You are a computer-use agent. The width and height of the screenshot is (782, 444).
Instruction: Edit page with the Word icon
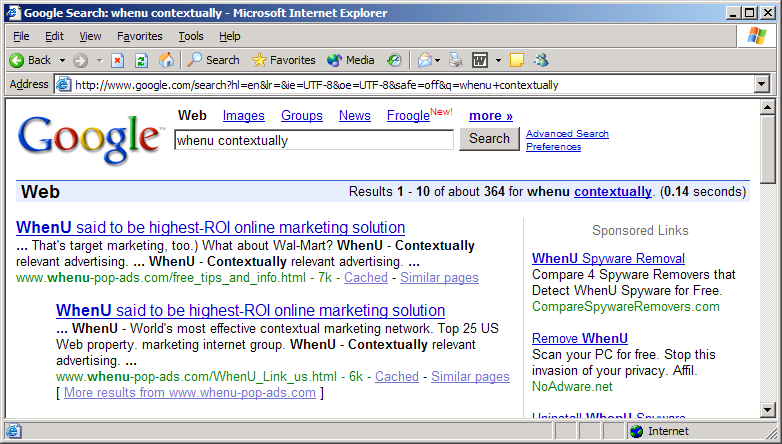[480, 60]
